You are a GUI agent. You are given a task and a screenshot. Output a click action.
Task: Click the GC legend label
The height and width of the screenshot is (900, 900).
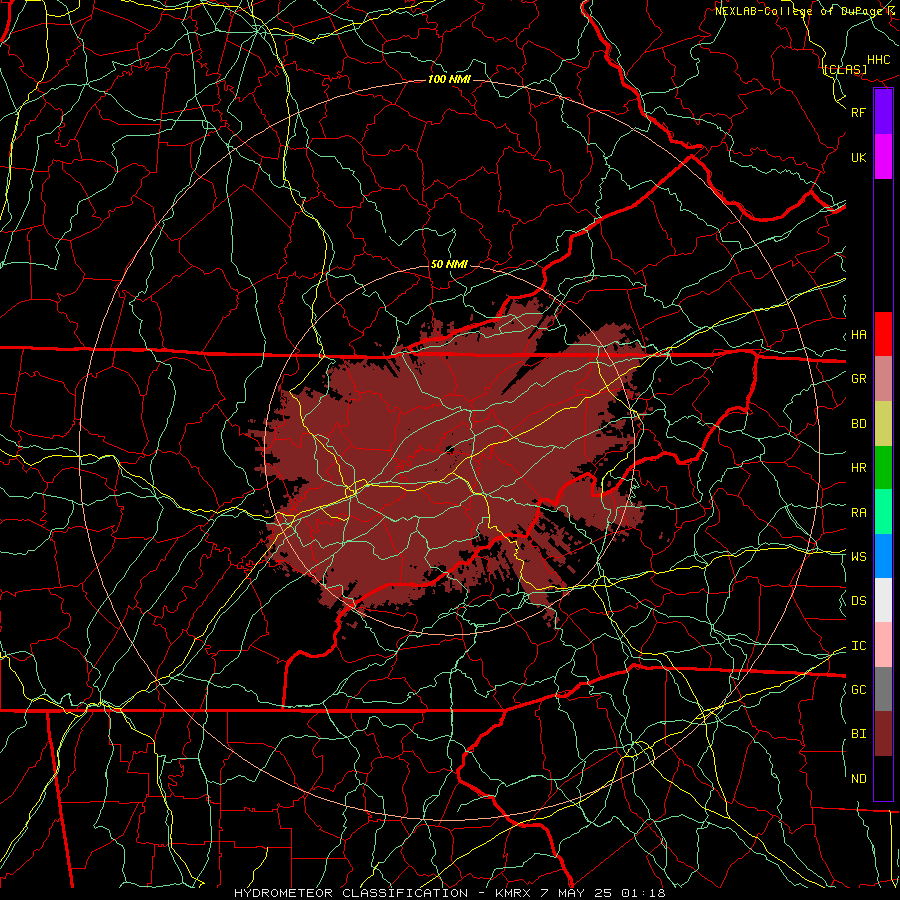pos(858,690)
